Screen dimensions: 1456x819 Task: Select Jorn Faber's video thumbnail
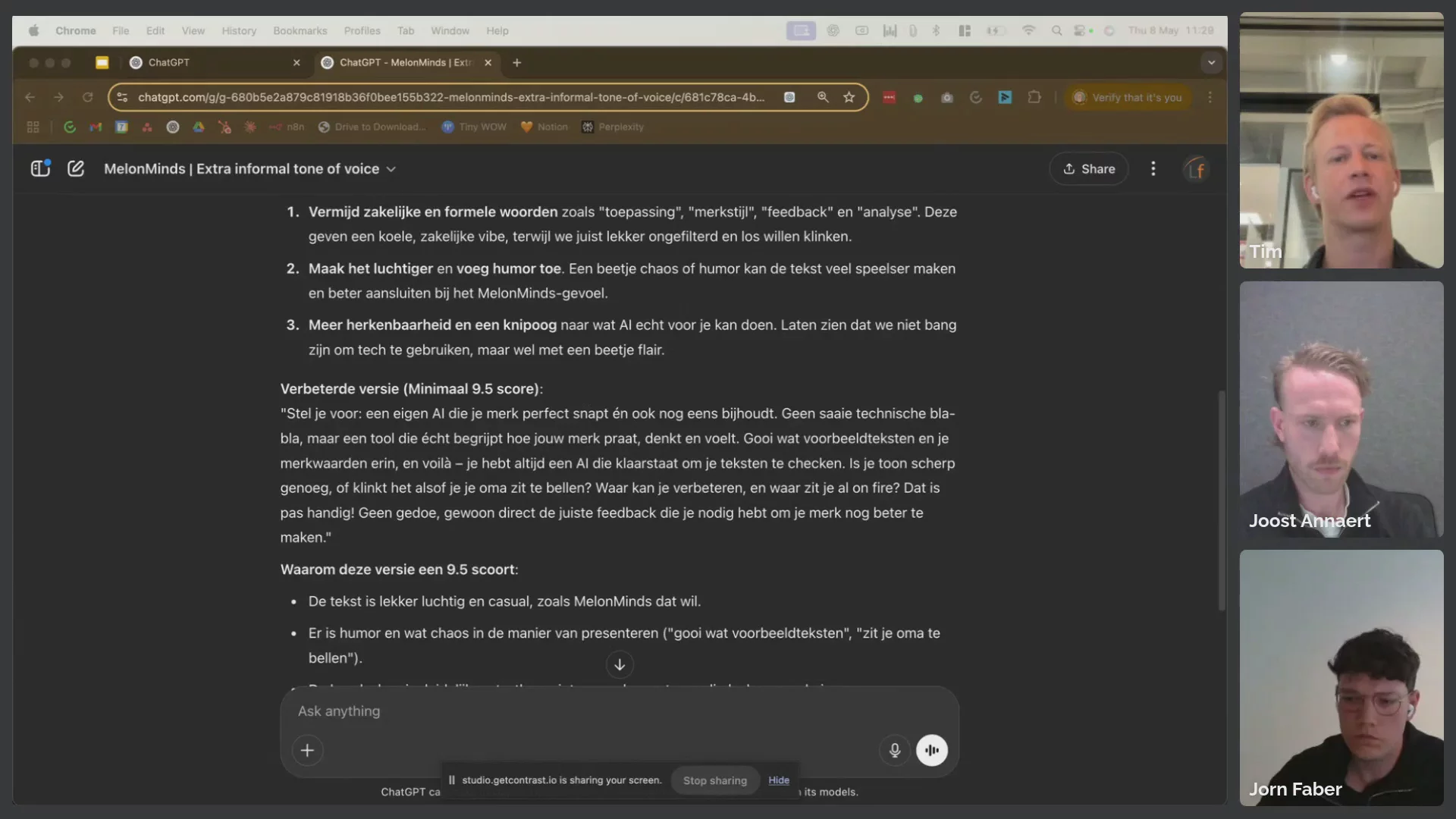tap(1341, 678)
